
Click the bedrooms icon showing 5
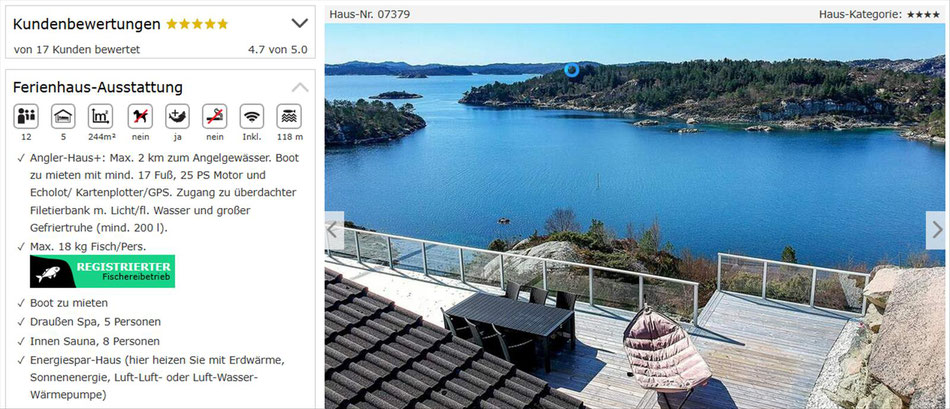point(64,116)
